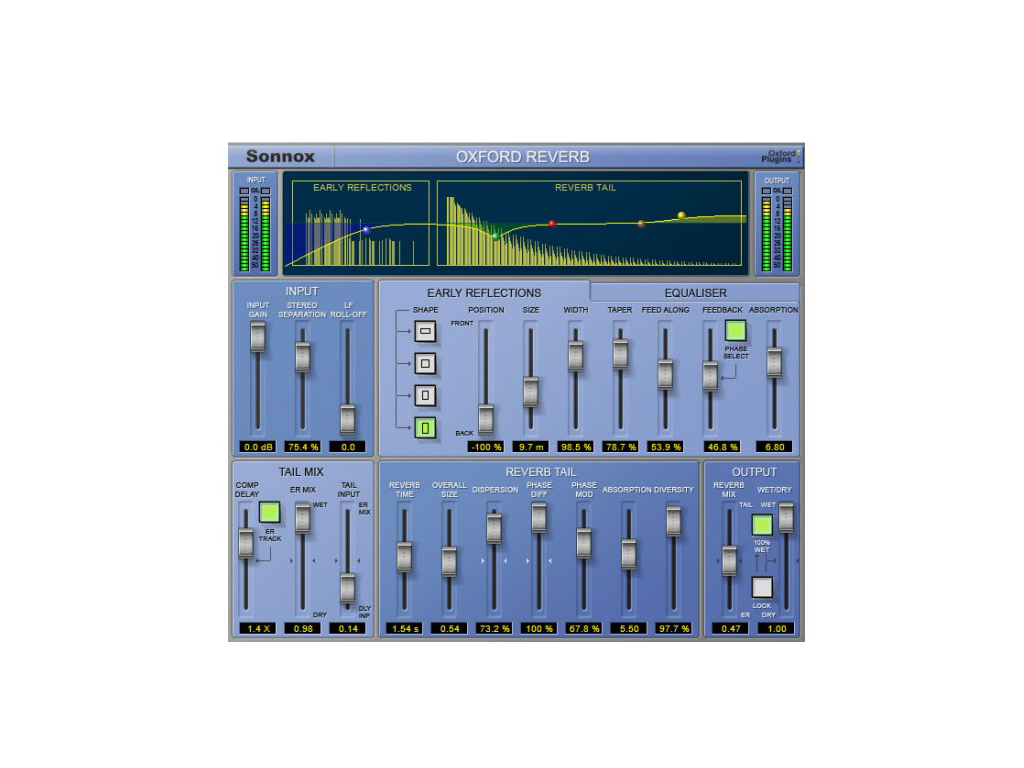Click the Size 9.7 m value field
Image resolution: width=1024 pixels, height=768 pixels.
point(530,446)
